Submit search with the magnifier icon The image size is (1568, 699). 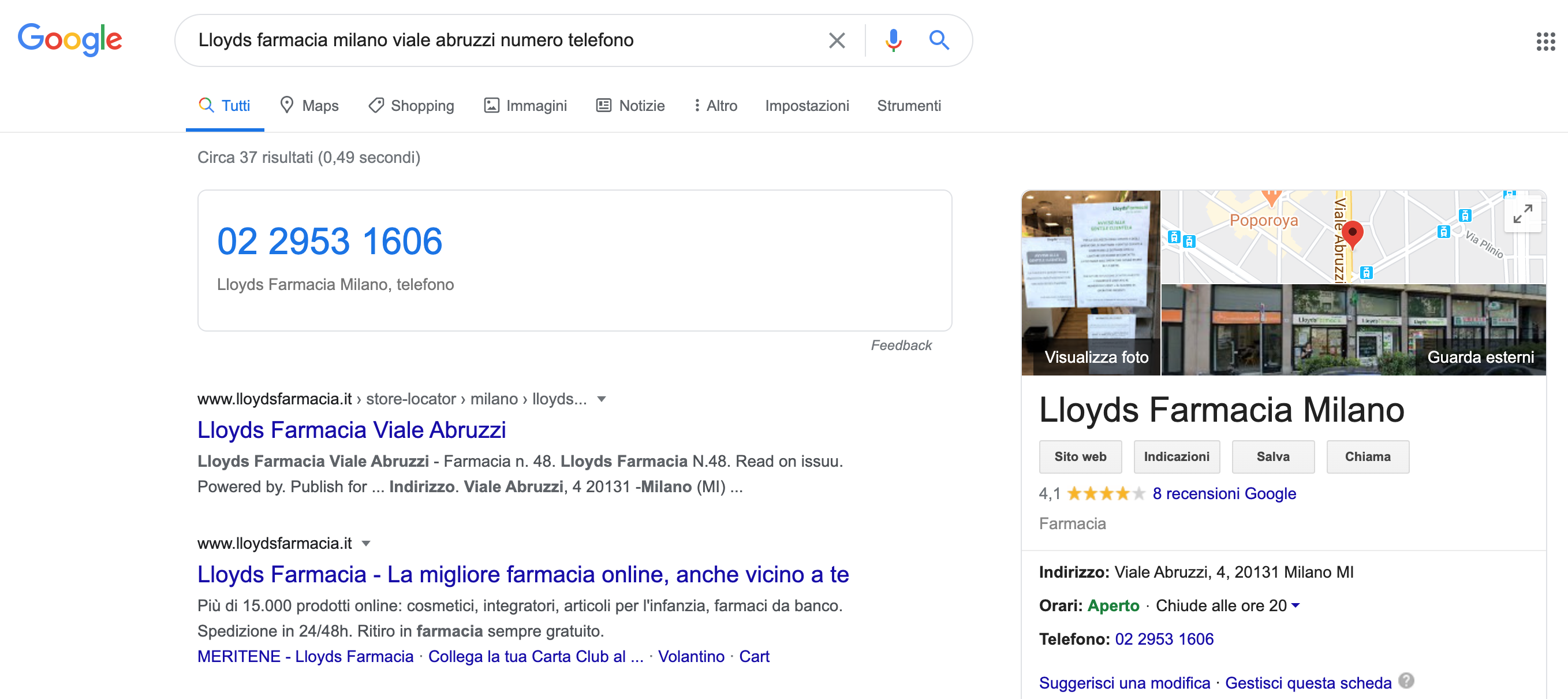(x=939, y=40)
